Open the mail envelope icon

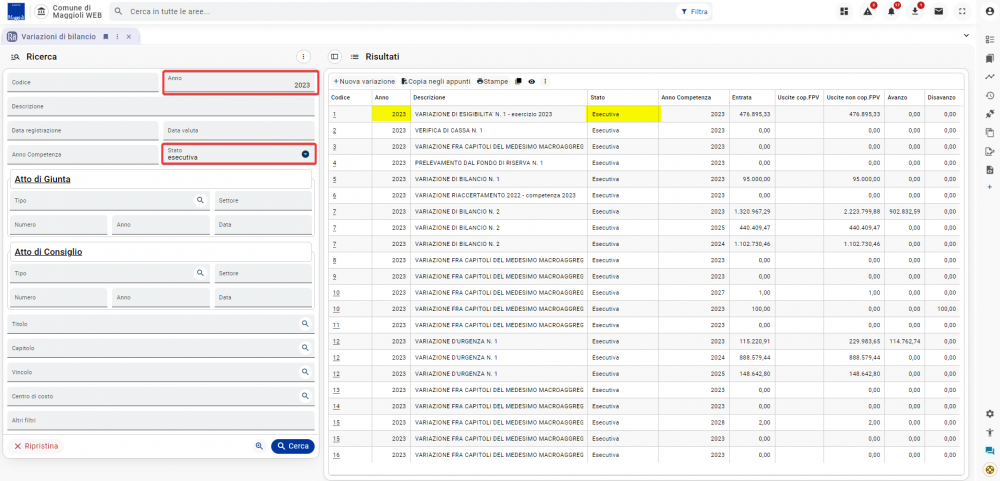pos(939,11)
